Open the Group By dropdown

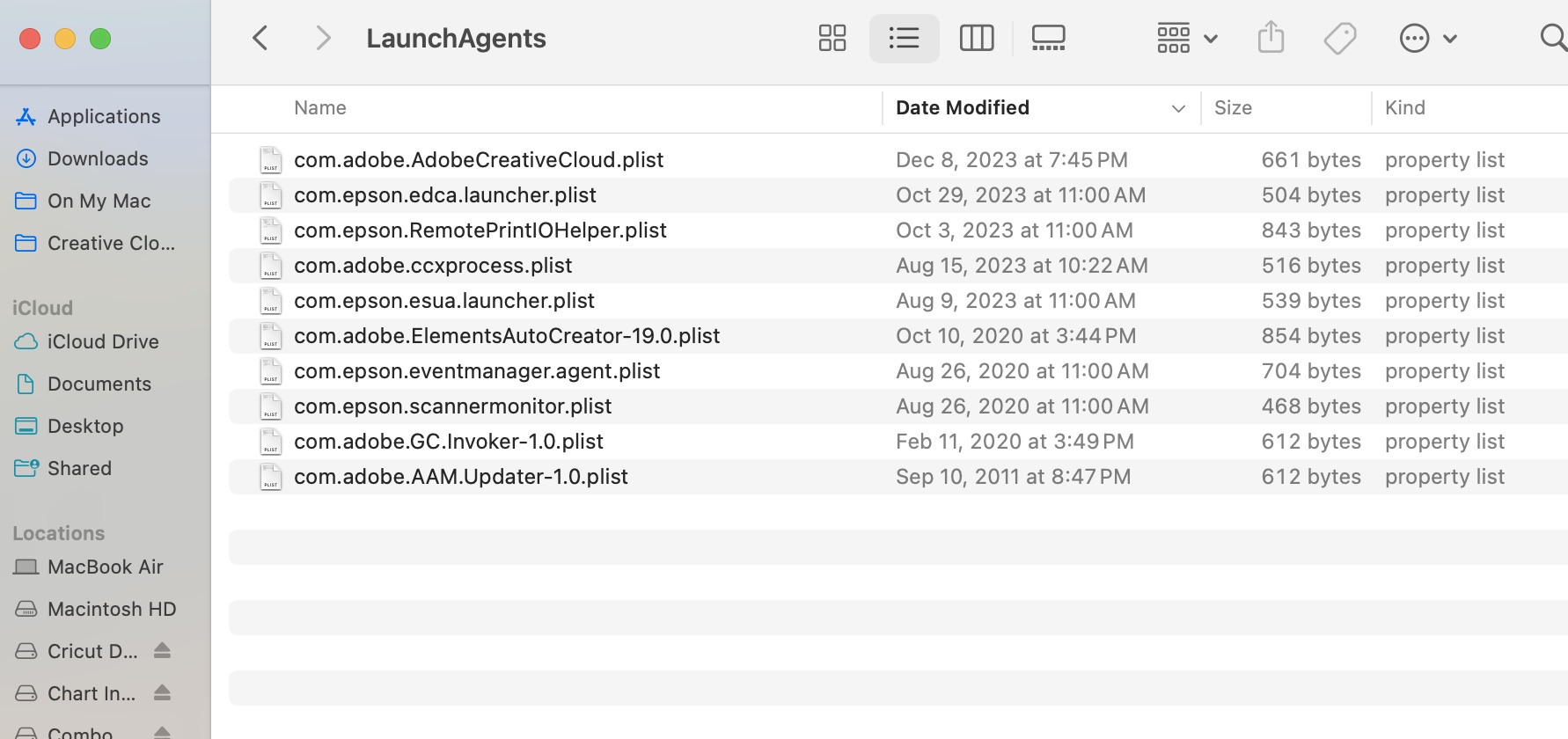click(x=1186, y=38)
